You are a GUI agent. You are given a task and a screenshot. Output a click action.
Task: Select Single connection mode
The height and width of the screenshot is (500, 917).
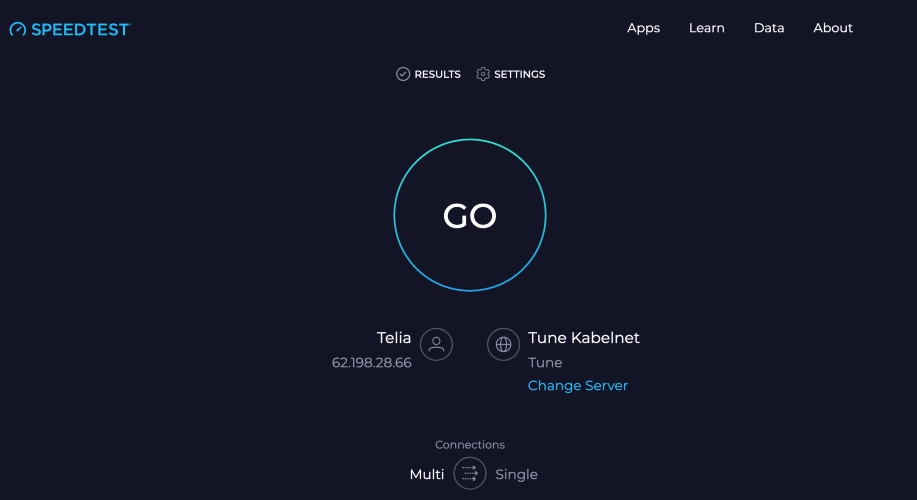516,474
